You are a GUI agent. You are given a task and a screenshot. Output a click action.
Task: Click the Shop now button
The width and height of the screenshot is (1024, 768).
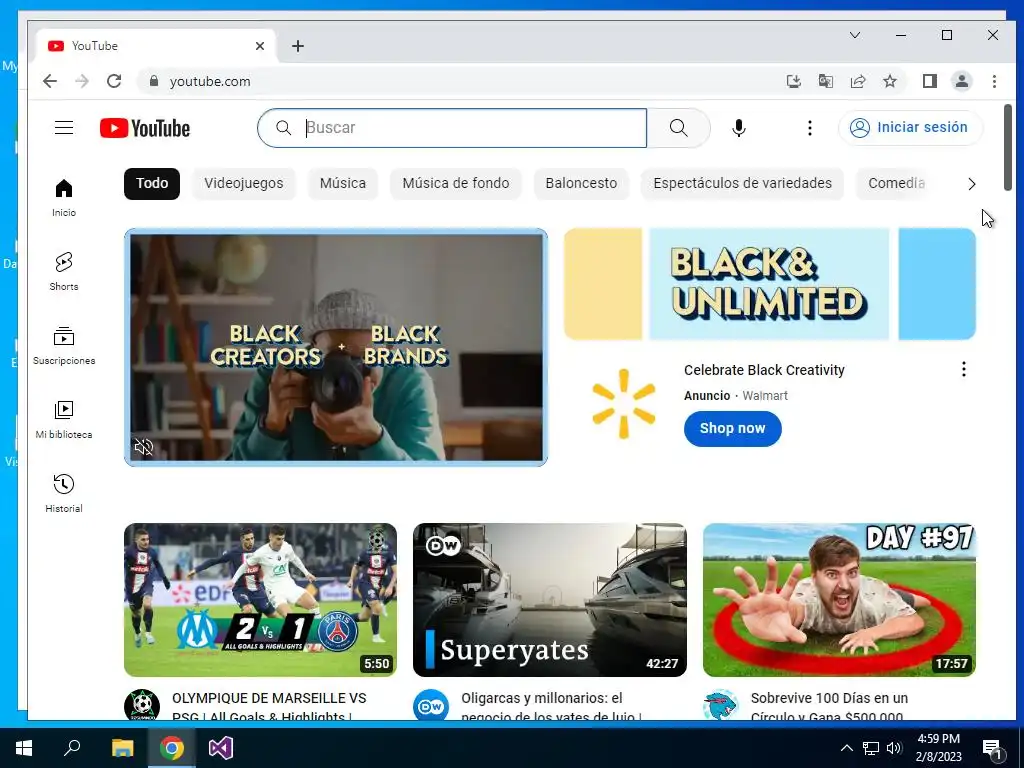pyautogui.click(x=733, y=428)
